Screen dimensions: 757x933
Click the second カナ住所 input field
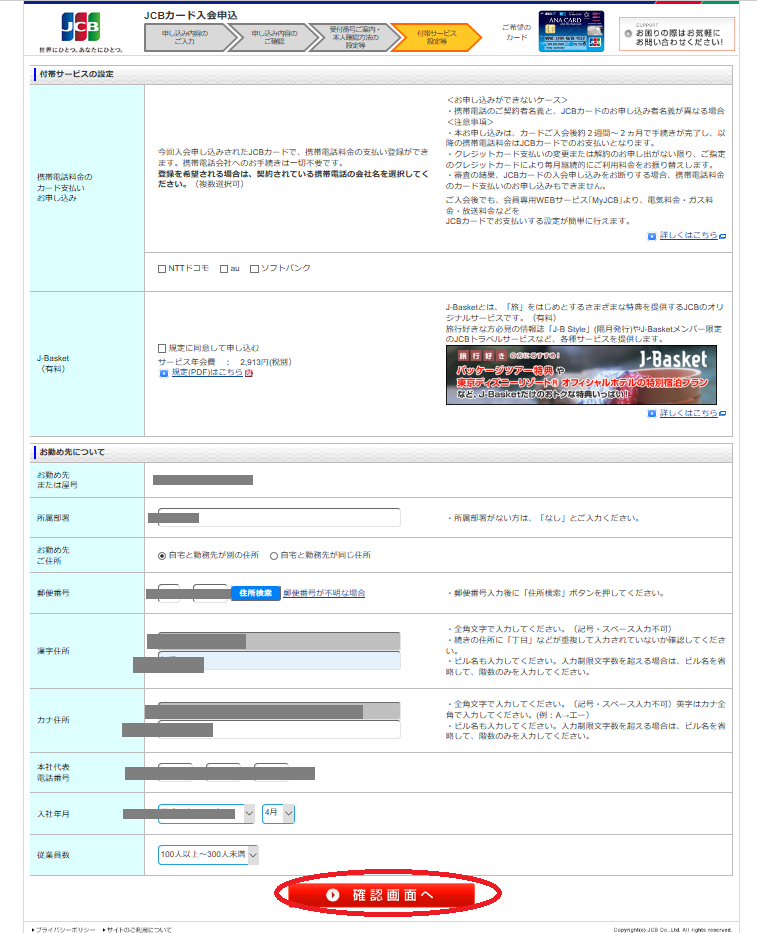click(279, 730)
